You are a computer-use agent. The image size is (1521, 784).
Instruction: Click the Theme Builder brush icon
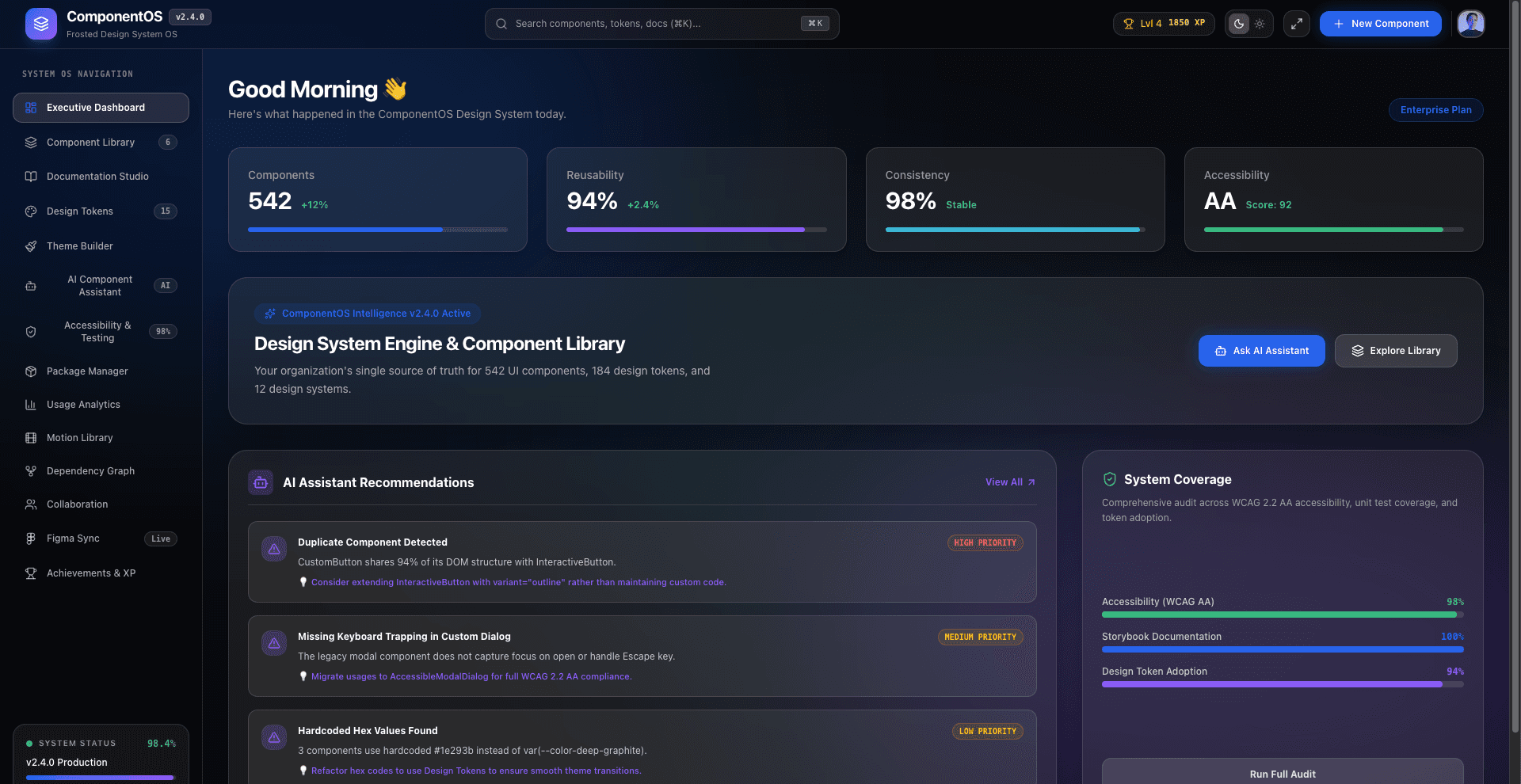[31, 246]
